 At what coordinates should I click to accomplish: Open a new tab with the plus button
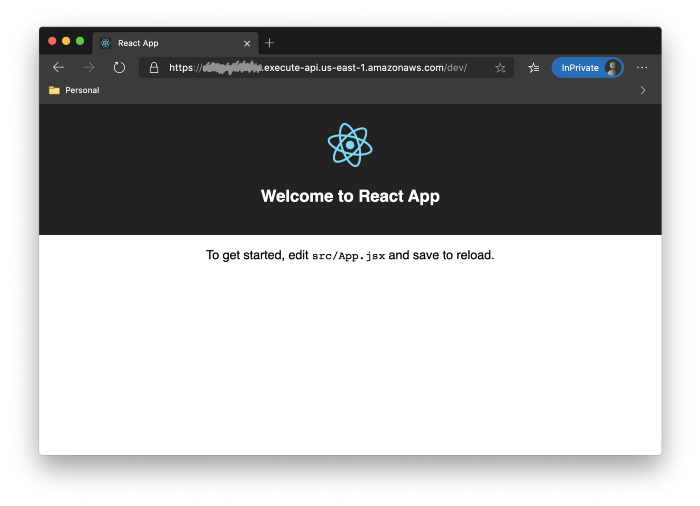coord(269,43)
